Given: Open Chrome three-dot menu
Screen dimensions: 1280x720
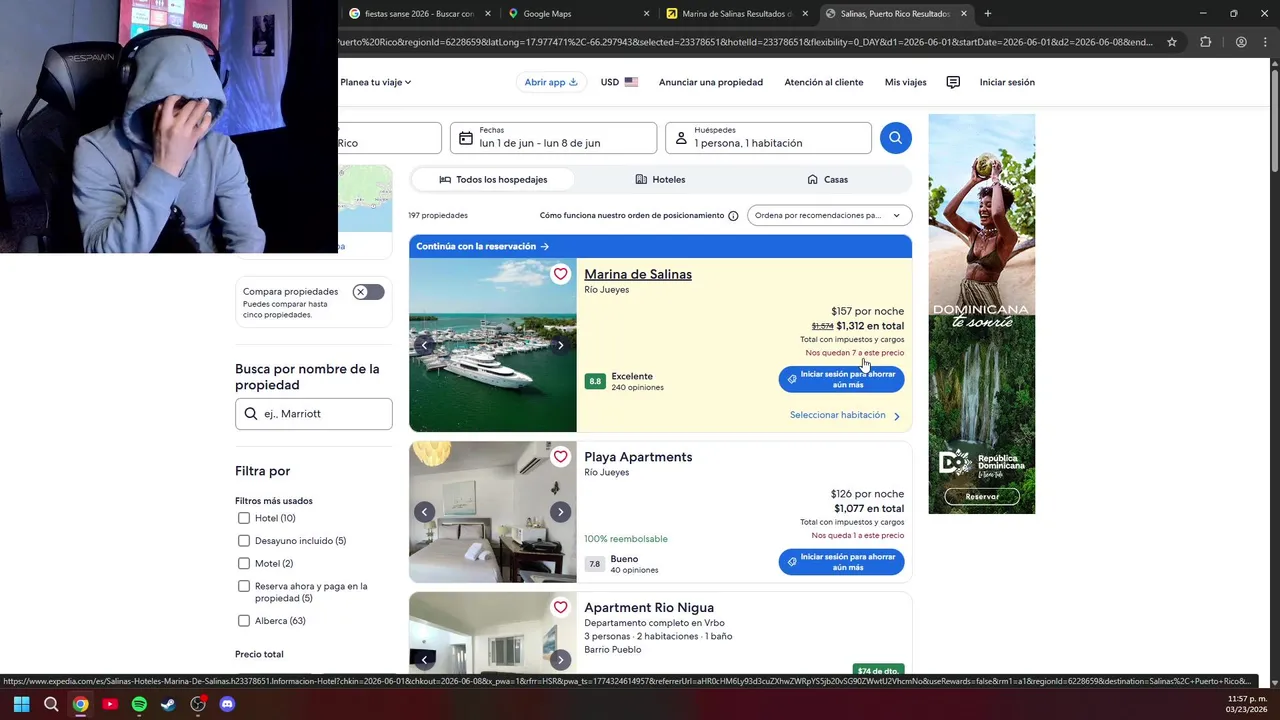Looking at the screenshot, I should 1265,42.
